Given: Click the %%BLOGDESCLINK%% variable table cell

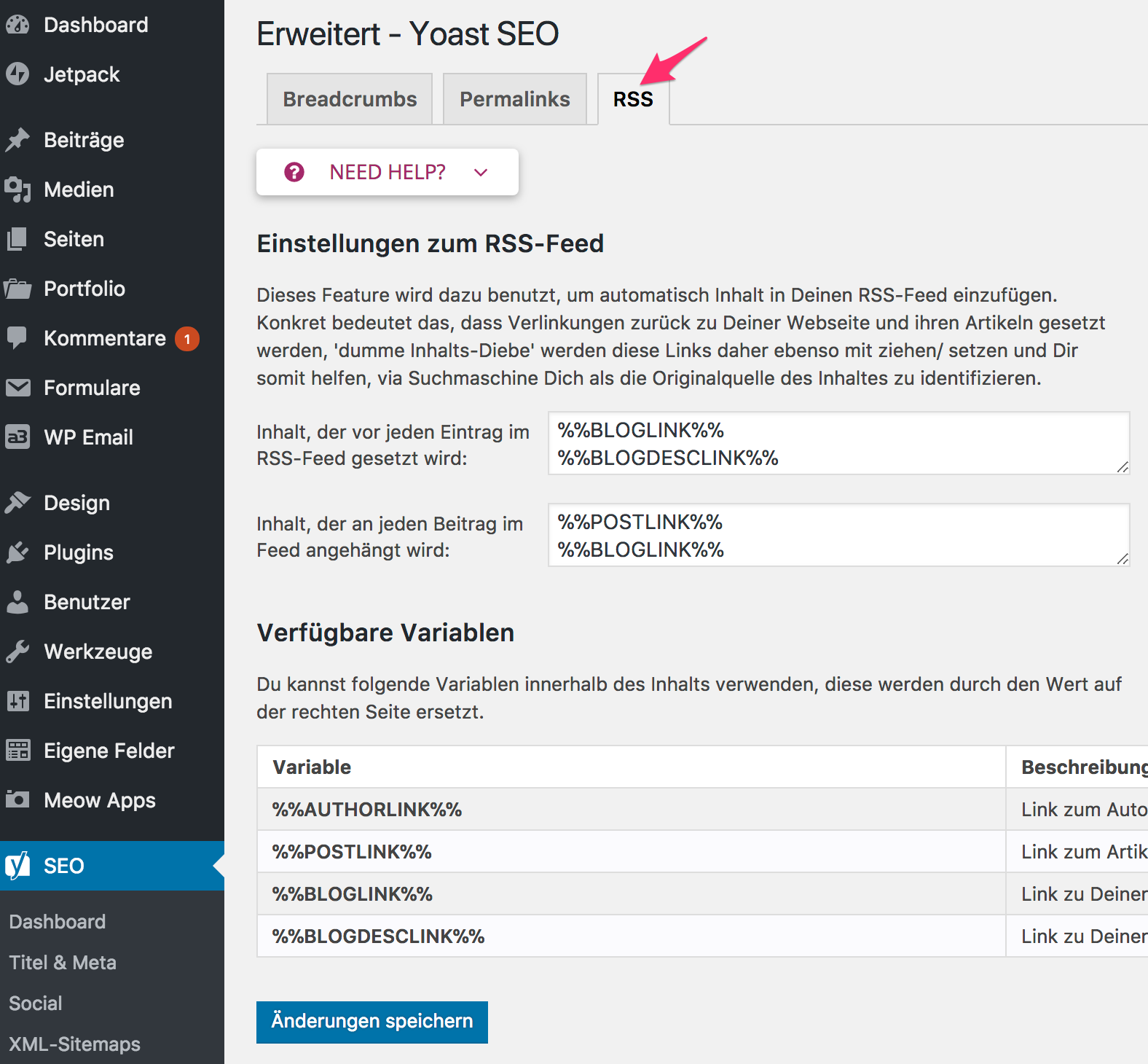Looking at the screenshot, I should [x=632, y=936].
